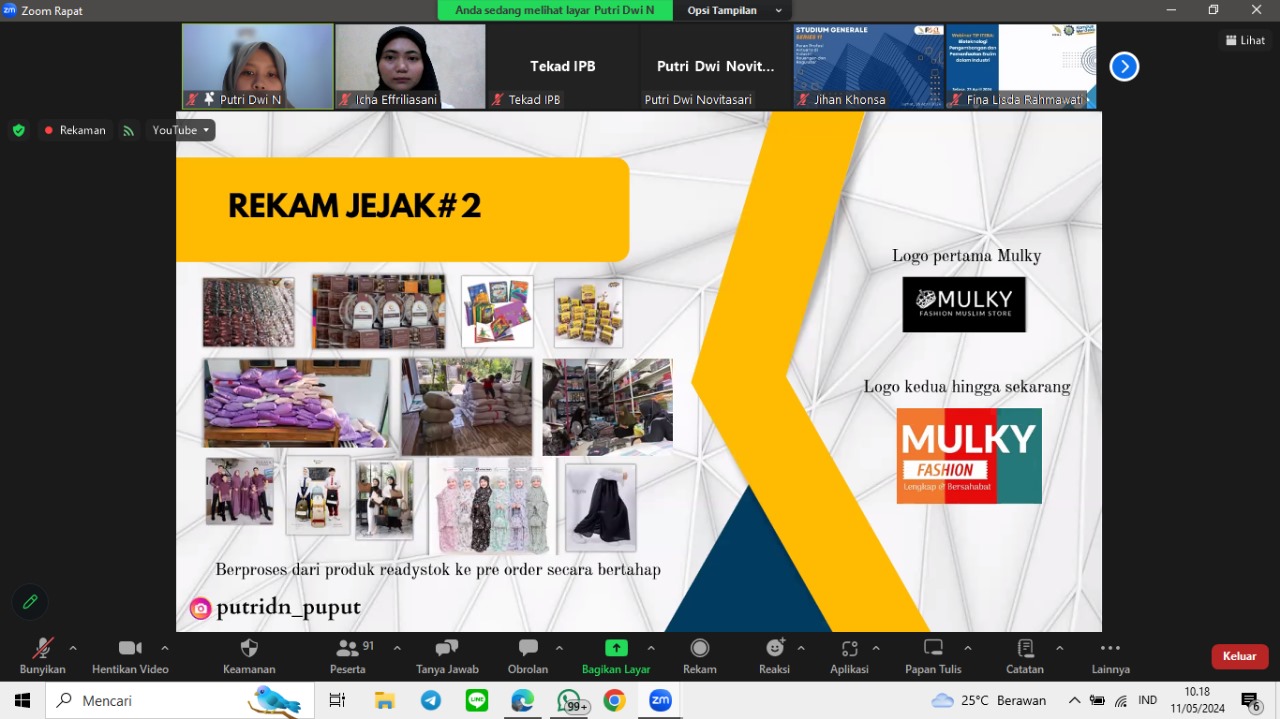Click the green encryption shield icon
Viewport: 1280px width, 719px height.
18,130
